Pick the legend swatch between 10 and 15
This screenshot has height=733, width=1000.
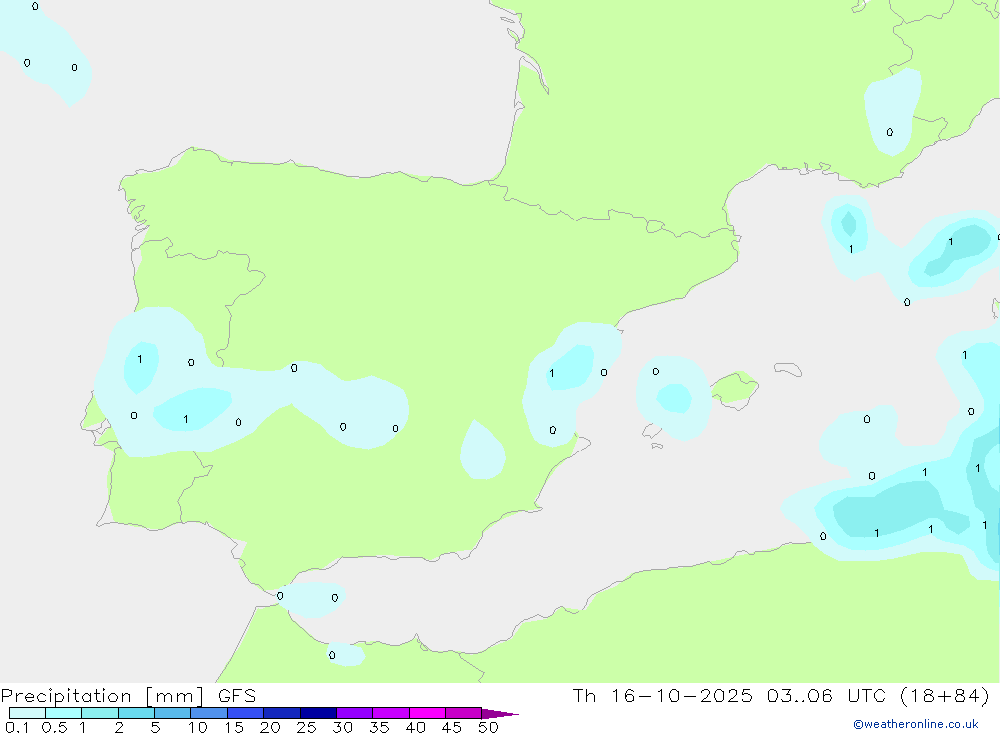pos(209,713)
